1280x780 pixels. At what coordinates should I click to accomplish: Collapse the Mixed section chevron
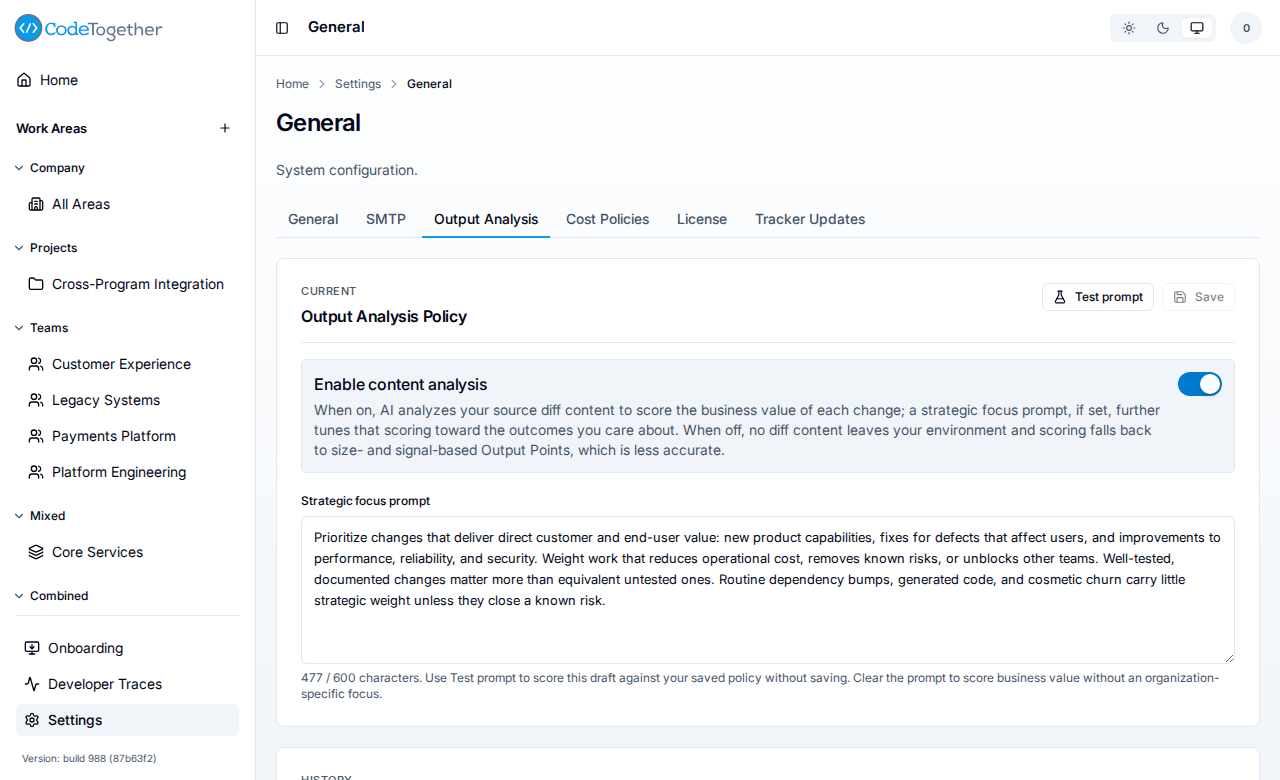19,516
